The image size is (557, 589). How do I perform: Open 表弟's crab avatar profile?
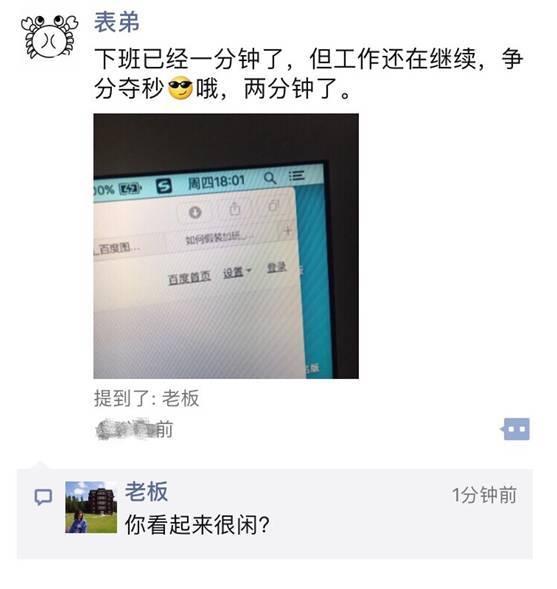click(50, 37)
